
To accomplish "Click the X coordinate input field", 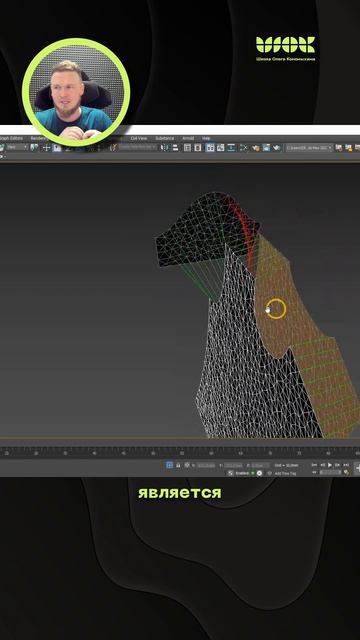I will point(206,465).
